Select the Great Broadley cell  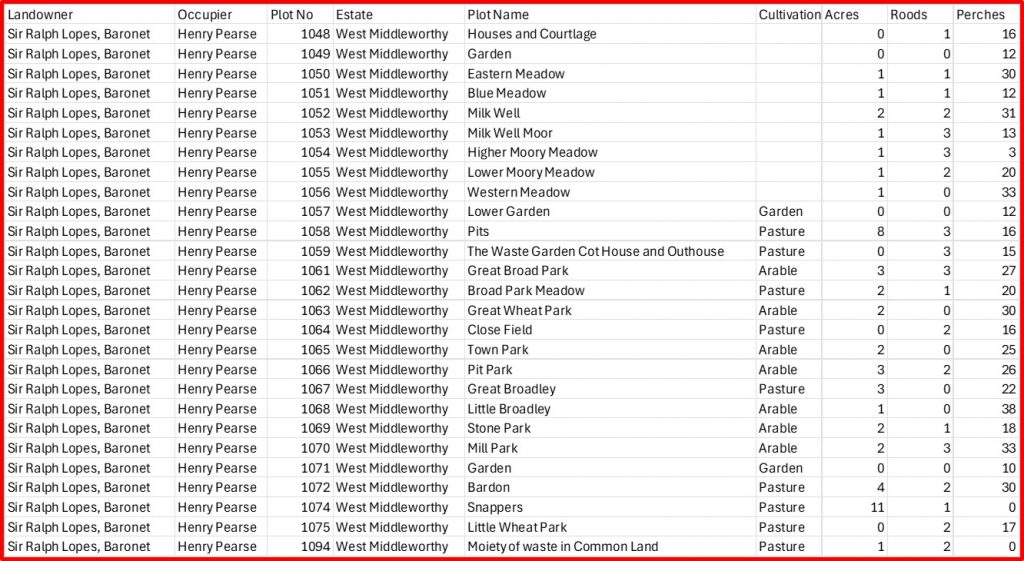(611, 389)
